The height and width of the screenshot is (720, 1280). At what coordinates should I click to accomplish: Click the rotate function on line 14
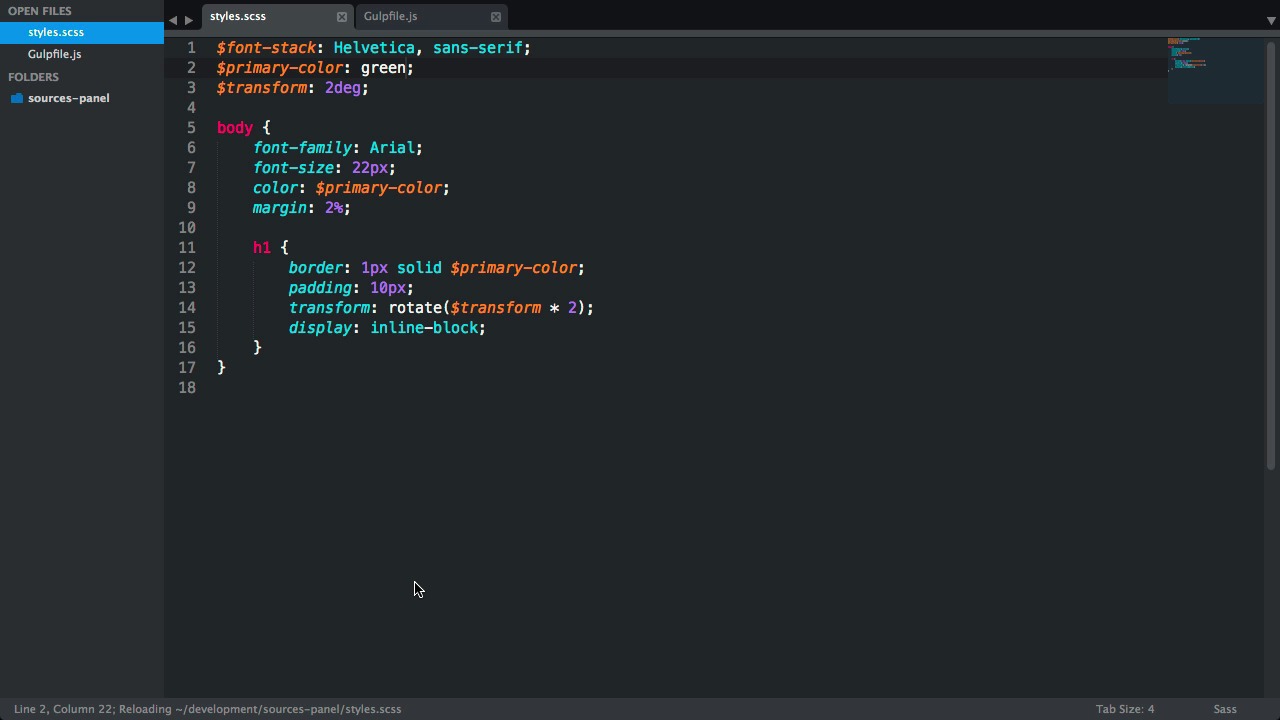415,308
